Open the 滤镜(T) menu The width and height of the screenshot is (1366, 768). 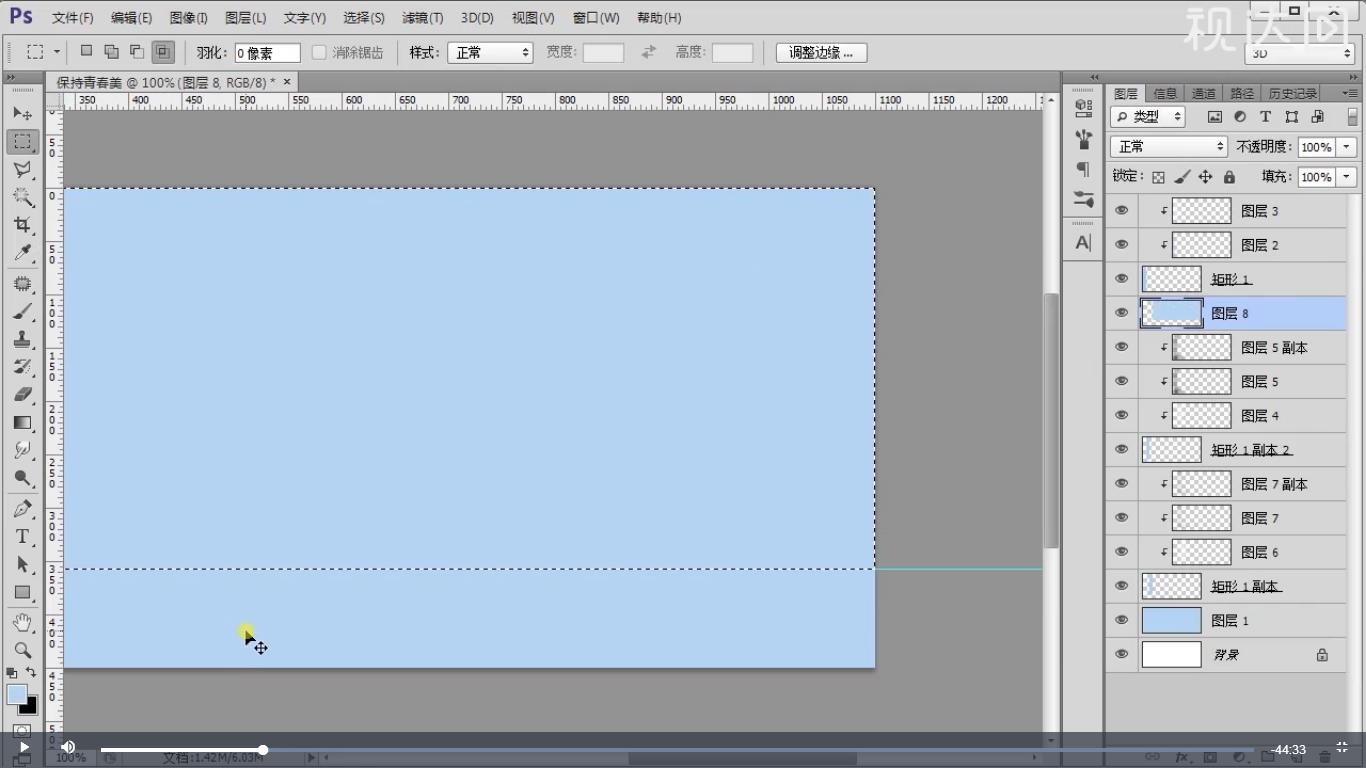point(422,18)
